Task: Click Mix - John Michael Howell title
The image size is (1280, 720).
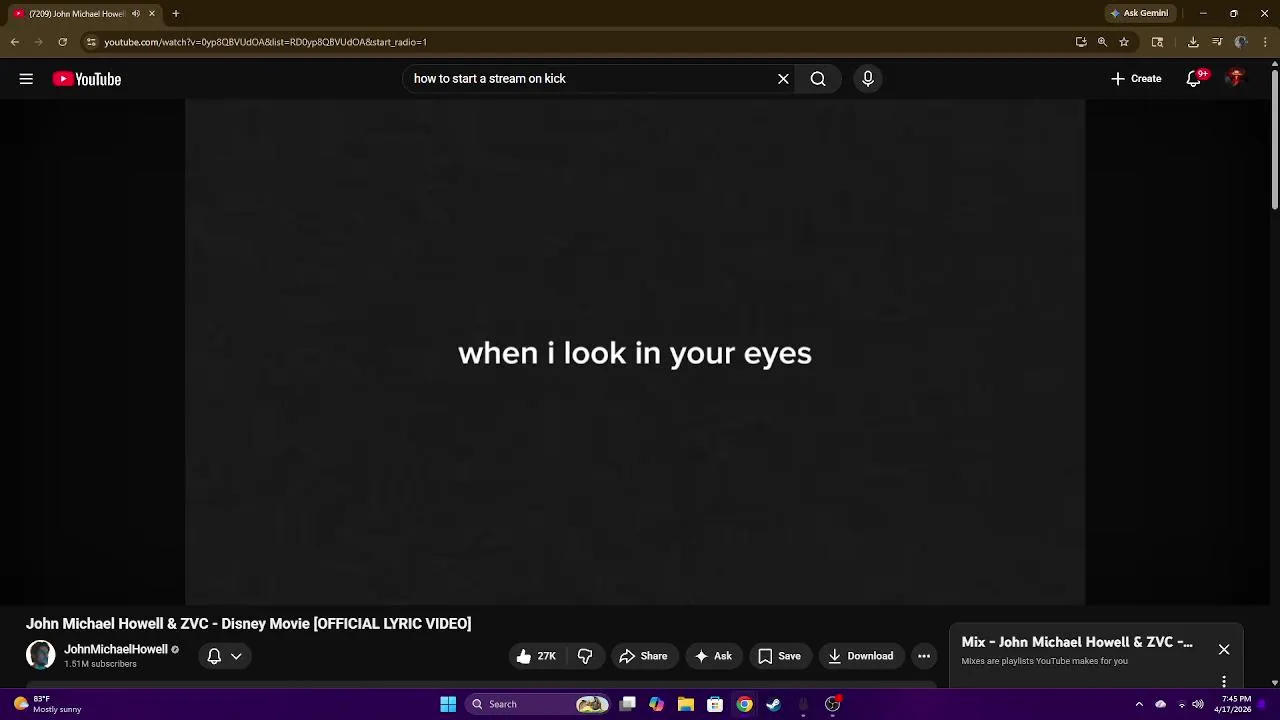Action: point(1077,642)
